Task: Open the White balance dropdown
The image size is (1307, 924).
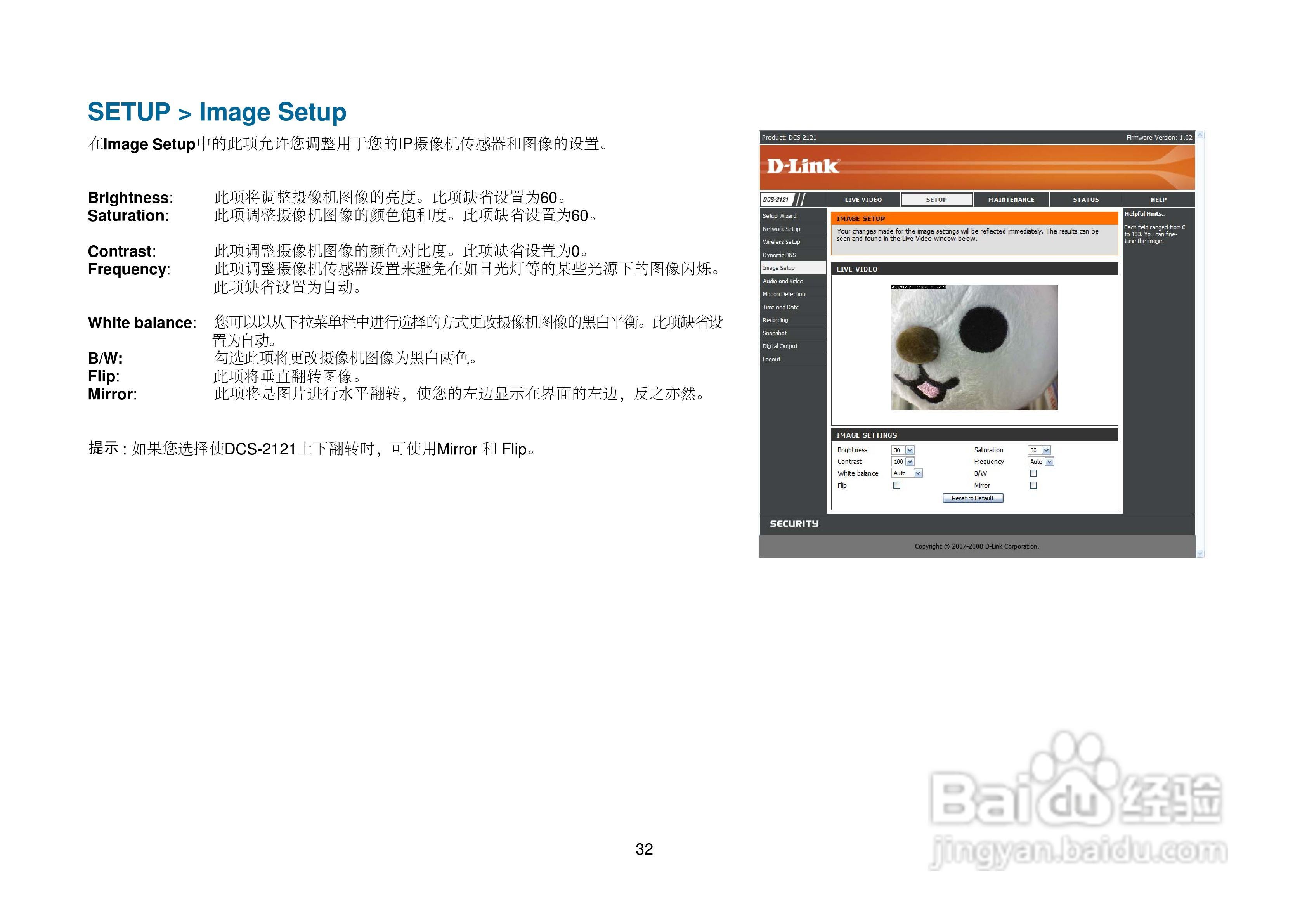Action: (918, 473)
